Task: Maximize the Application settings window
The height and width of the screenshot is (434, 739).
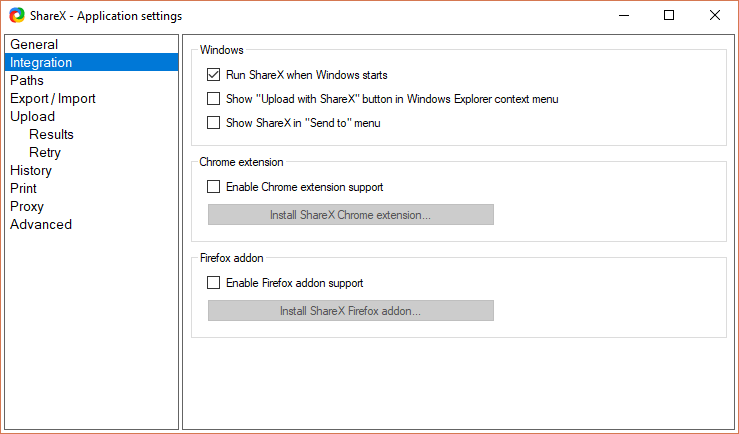Action: [x=669, y=16]
